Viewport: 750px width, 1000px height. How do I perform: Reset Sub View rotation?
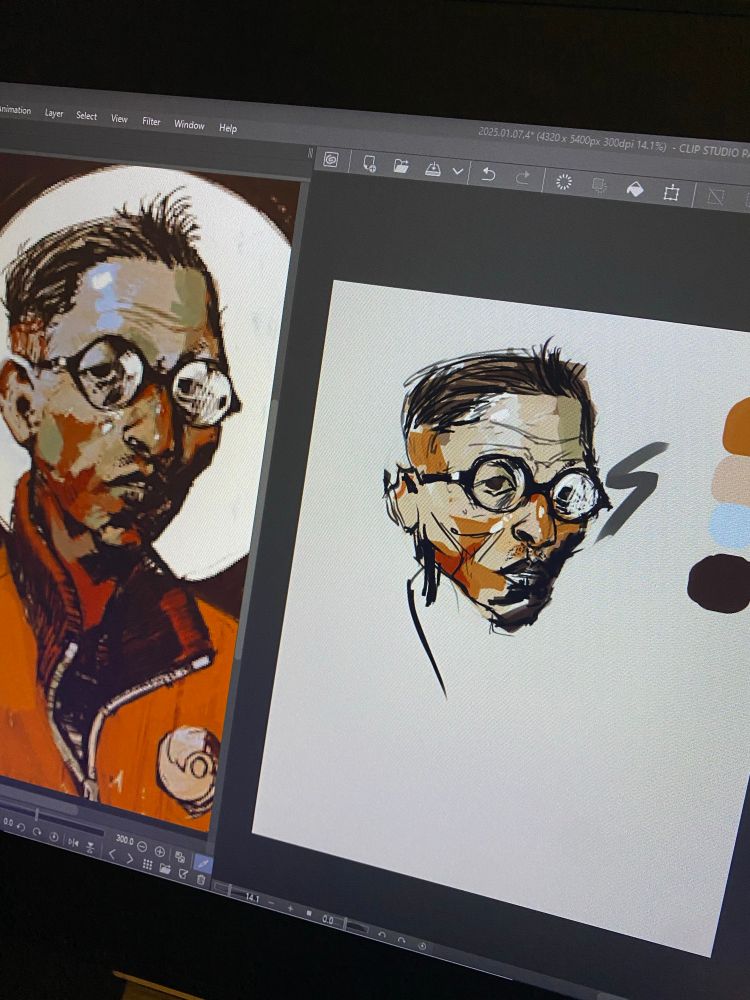(x=54, y=837)
